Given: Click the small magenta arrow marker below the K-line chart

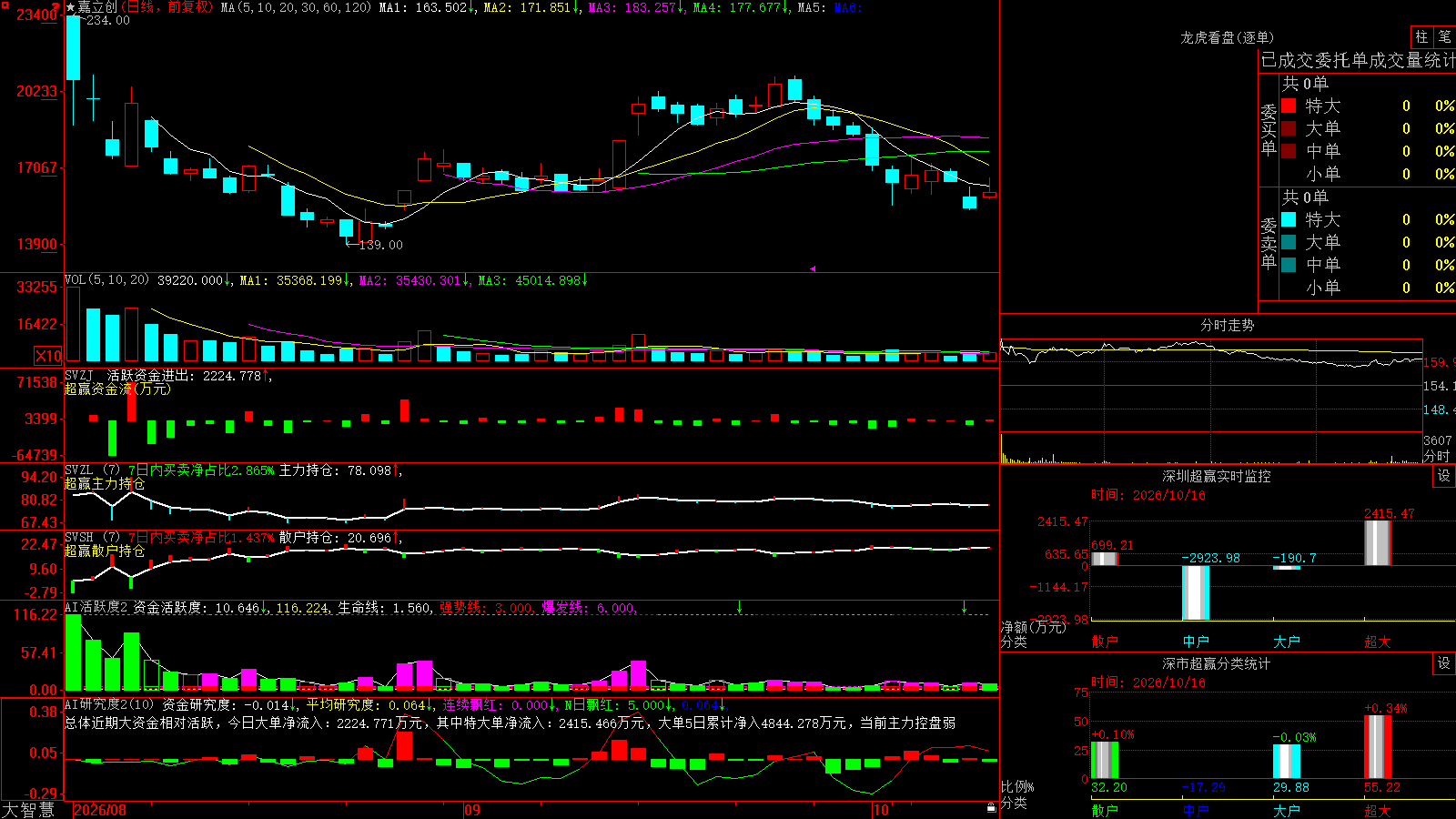Looking at the screenshot, I should point(813,268).
